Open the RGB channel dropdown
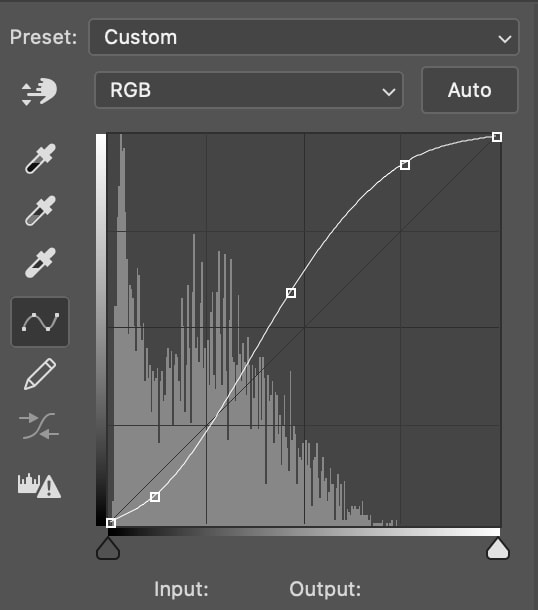This screenshot has width=538, height=610. (x=249, y=90)
